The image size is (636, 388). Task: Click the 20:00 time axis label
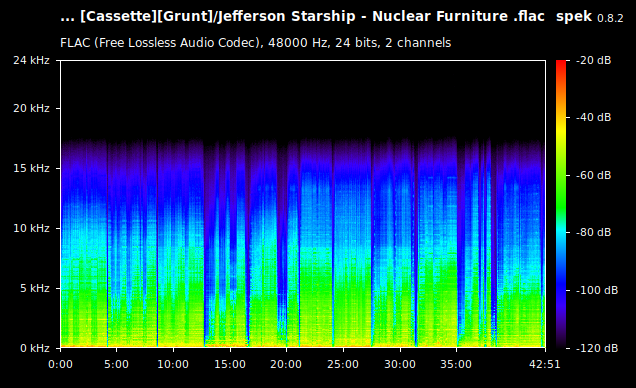(x=286, y=364)
